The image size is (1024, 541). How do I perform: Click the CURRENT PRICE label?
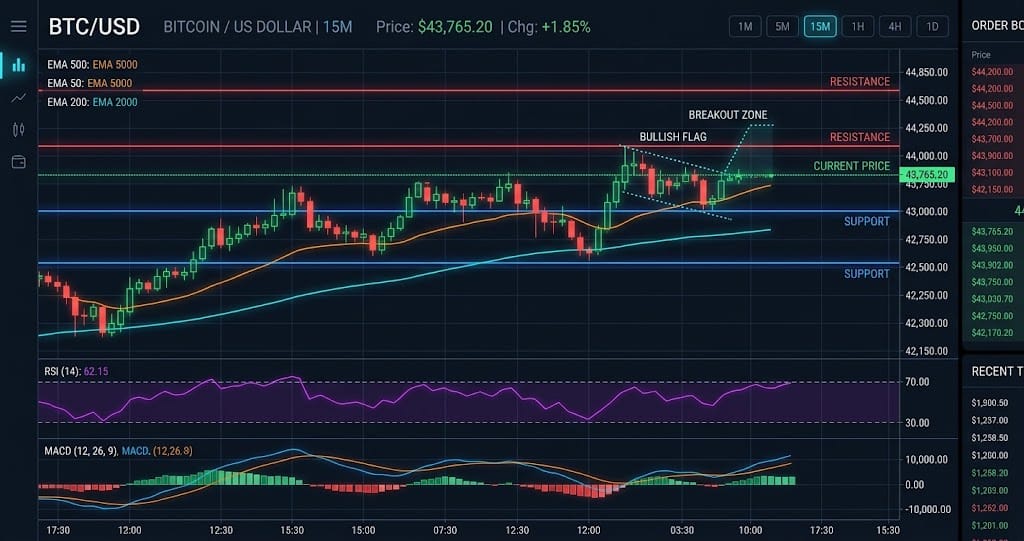point(852,166)
